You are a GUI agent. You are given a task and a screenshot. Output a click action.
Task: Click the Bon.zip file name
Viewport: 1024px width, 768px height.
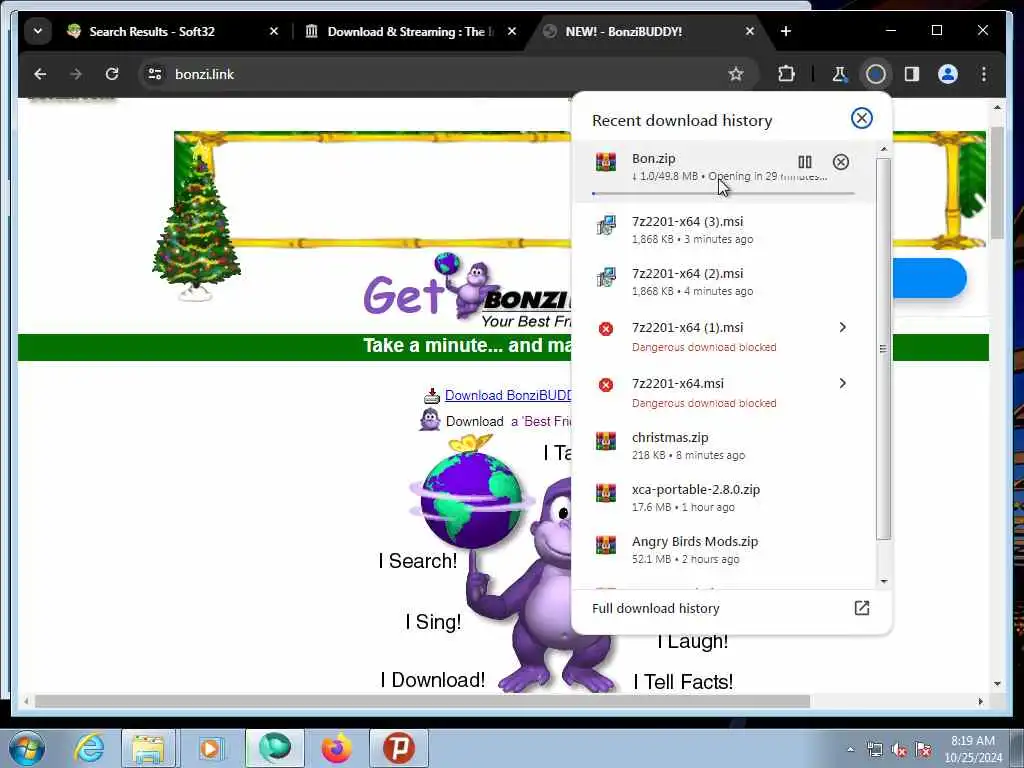coord(654,159)
